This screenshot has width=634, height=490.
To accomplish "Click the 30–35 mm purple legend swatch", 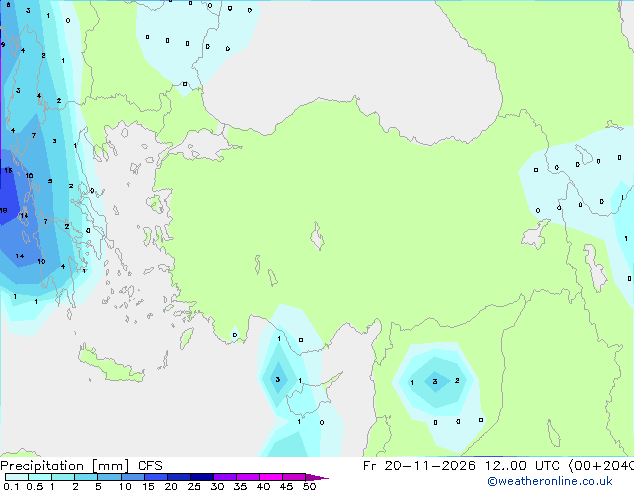I will [x=224, y=477].
